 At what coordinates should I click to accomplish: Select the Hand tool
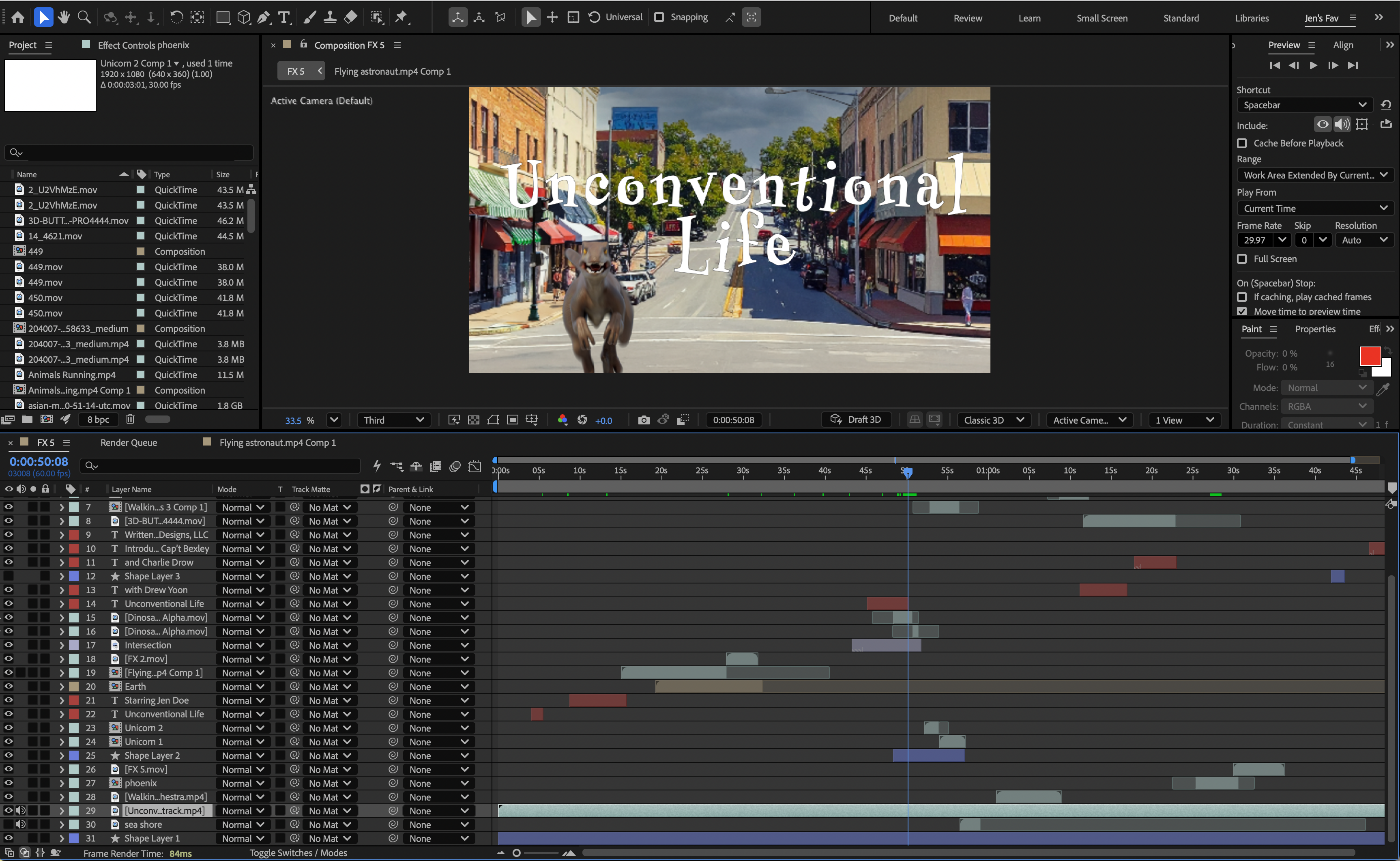click(64, 17)
